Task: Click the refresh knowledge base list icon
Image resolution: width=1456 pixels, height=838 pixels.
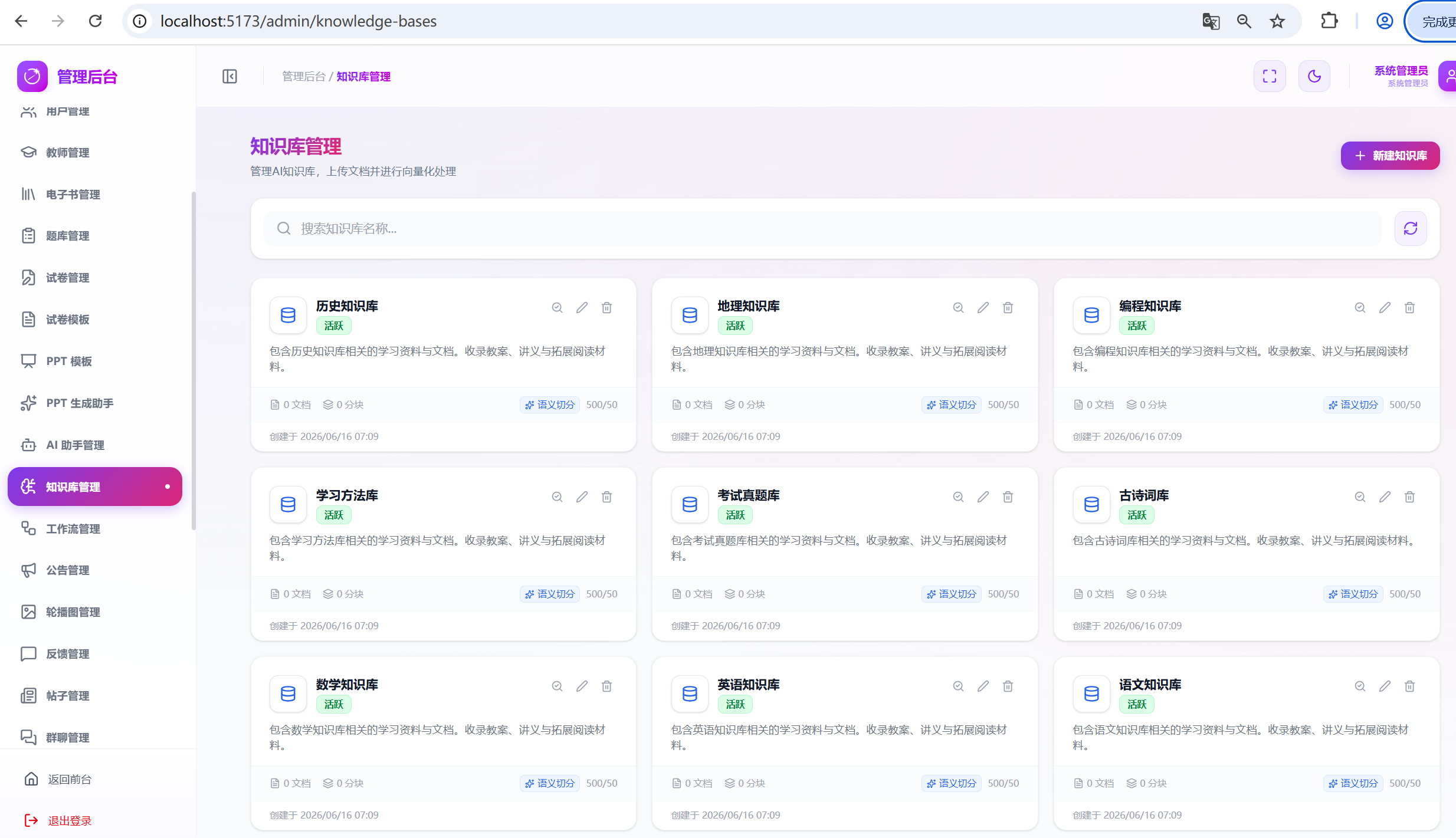Action: tap(1411, 228)
